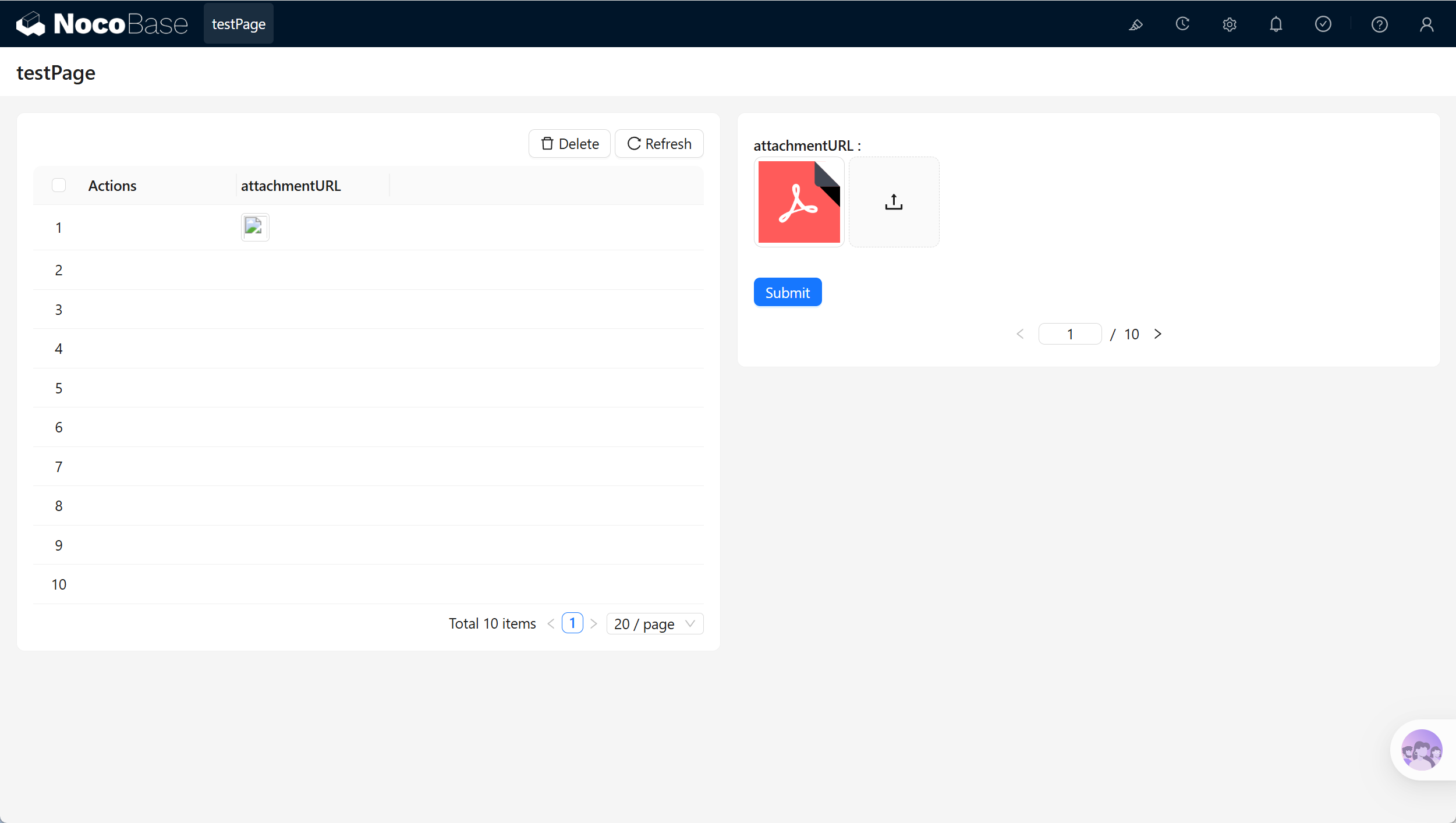Open the testPage menu tab
The width and height of the screenshot is (1456, 823).
pyautogui.click(x=239, y=24)
